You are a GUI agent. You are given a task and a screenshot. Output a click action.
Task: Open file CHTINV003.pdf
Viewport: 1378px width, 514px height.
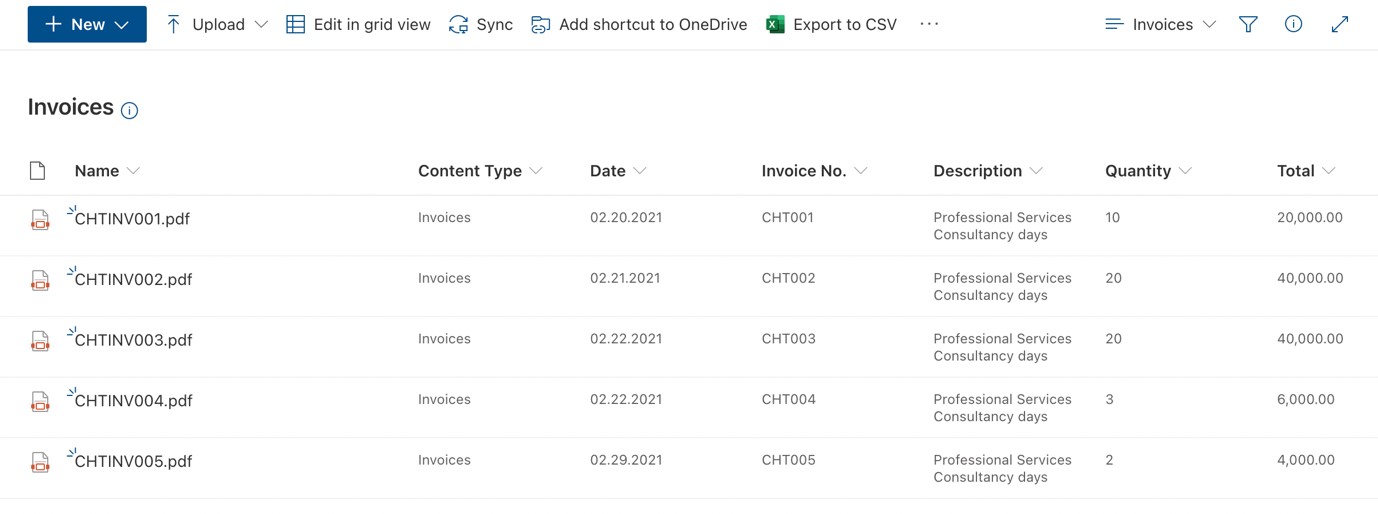pos(133,340)
